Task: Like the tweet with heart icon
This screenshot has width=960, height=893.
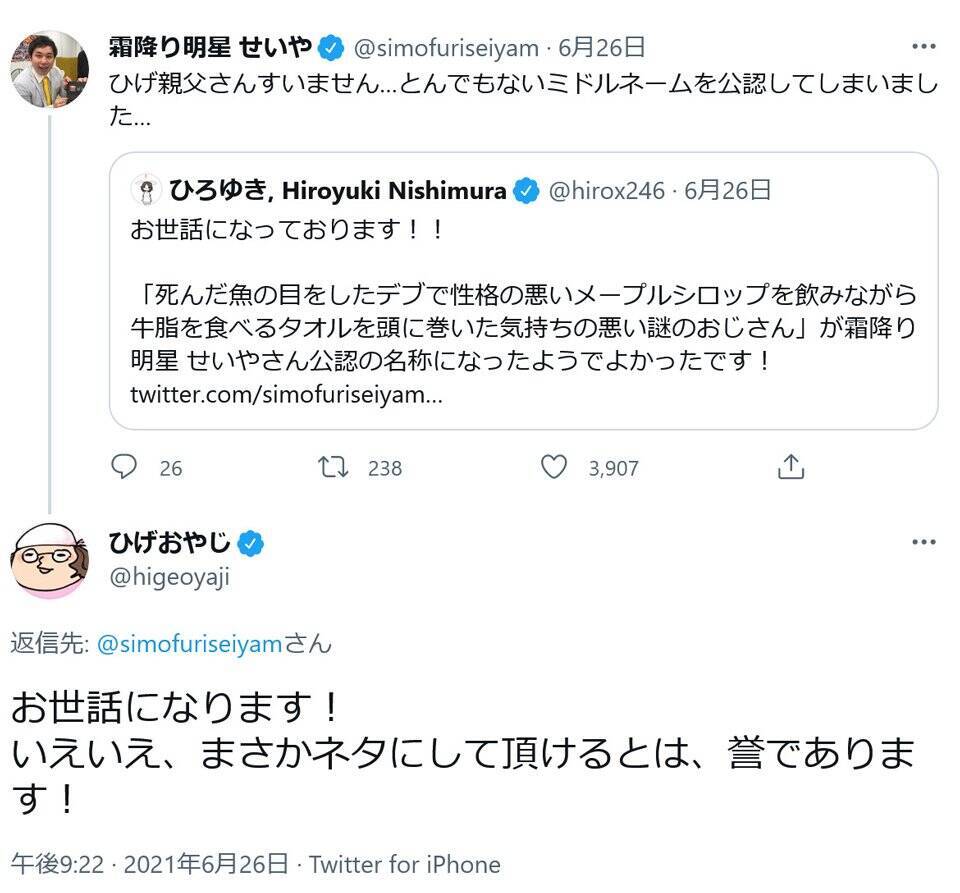Action: click(x=554, y=467)
